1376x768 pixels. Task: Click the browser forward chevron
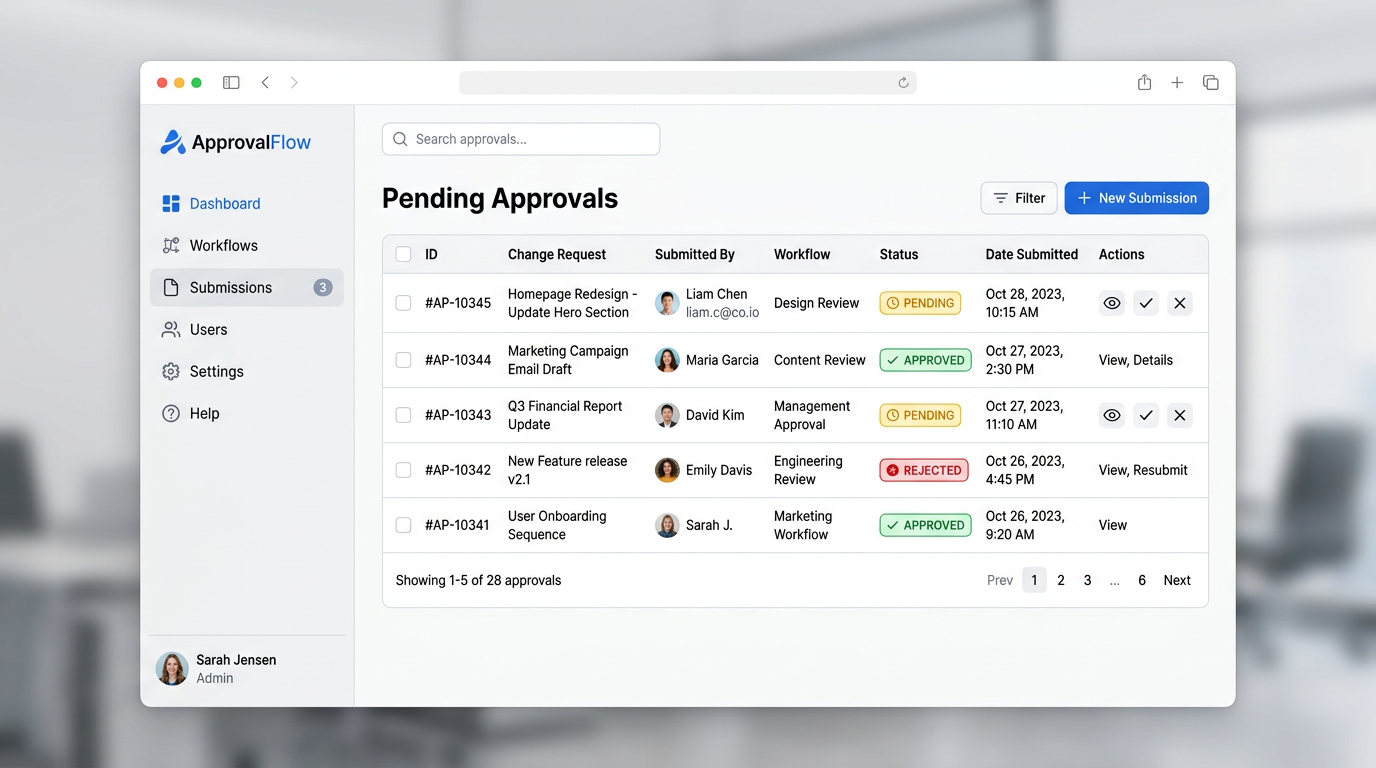pos(294,82)
